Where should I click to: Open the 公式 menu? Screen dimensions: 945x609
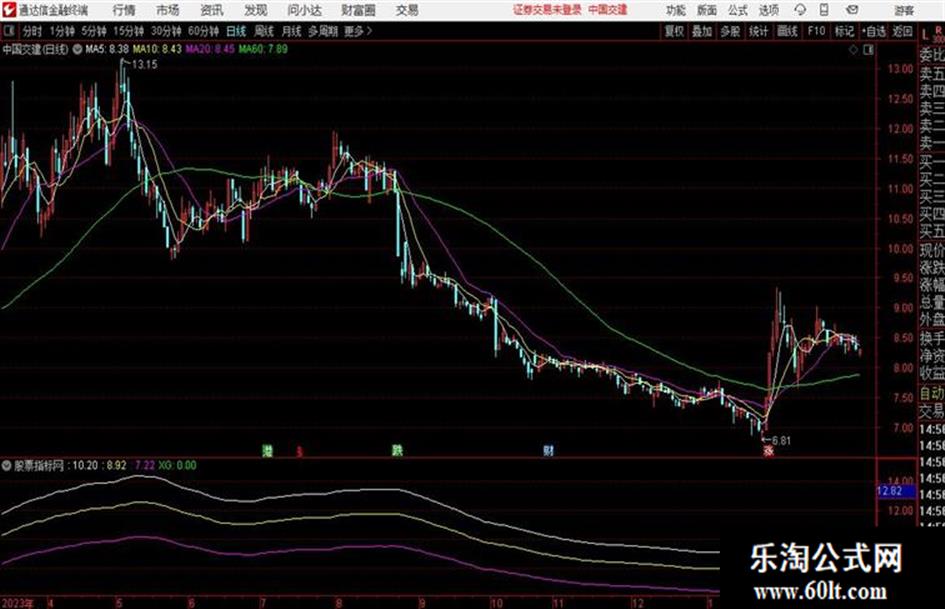click(x=738, y=10)
